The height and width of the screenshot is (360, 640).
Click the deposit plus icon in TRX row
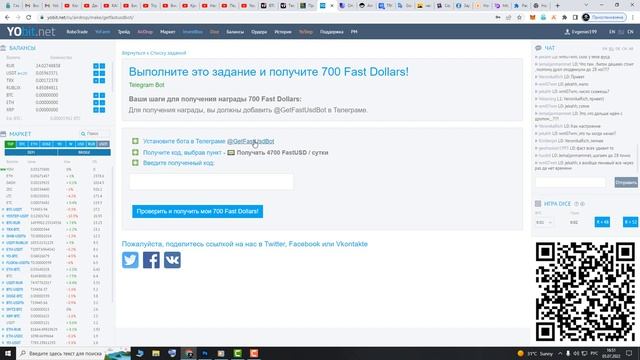96,80
